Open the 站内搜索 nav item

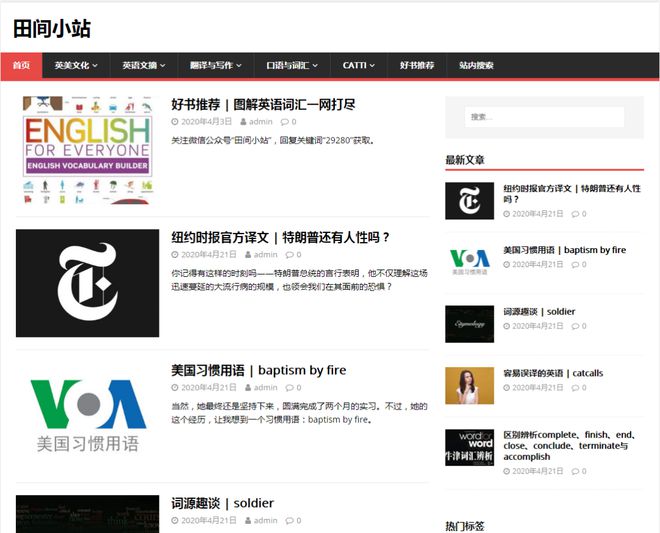[x=476, y=65]
